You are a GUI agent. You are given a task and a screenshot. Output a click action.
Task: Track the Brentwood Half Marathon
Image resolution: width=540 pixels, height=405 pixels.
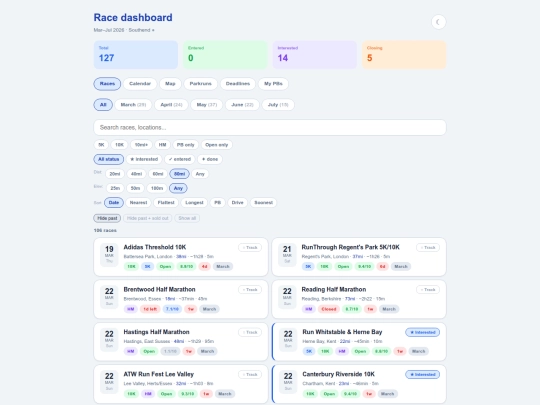[x=250, y=290]
